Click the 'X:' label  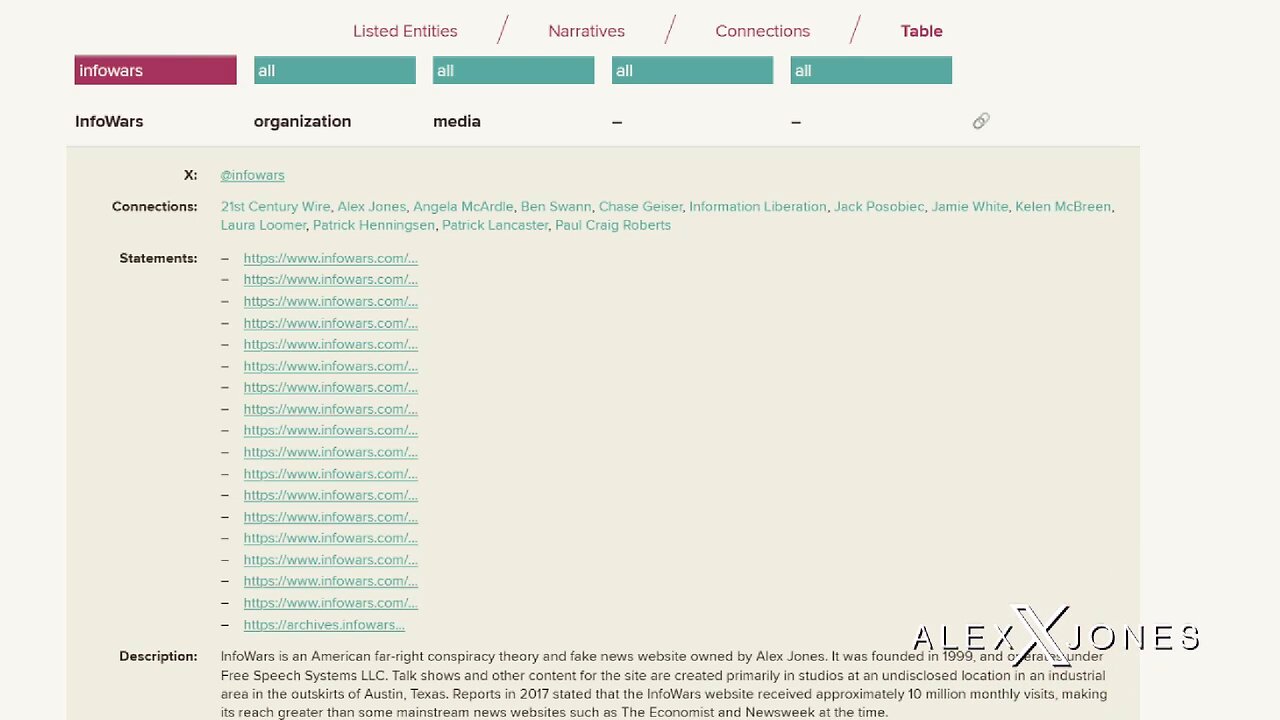190,175
